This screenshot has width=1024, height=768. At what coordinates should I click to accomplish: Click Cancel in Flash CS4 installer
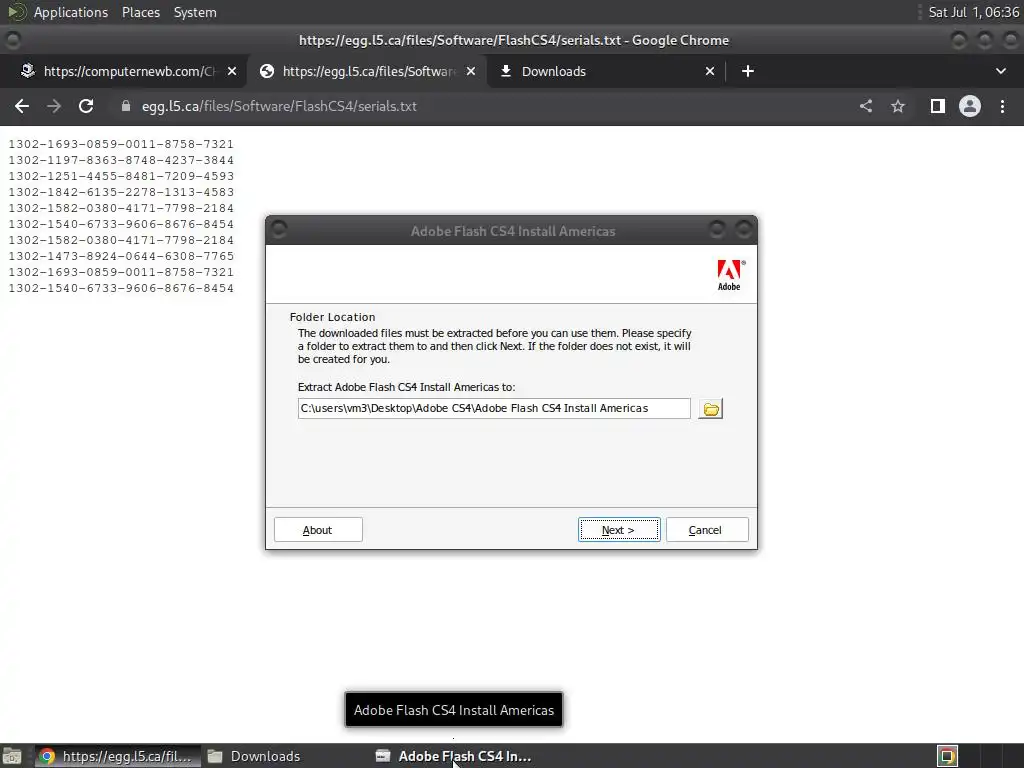(707, 530)
